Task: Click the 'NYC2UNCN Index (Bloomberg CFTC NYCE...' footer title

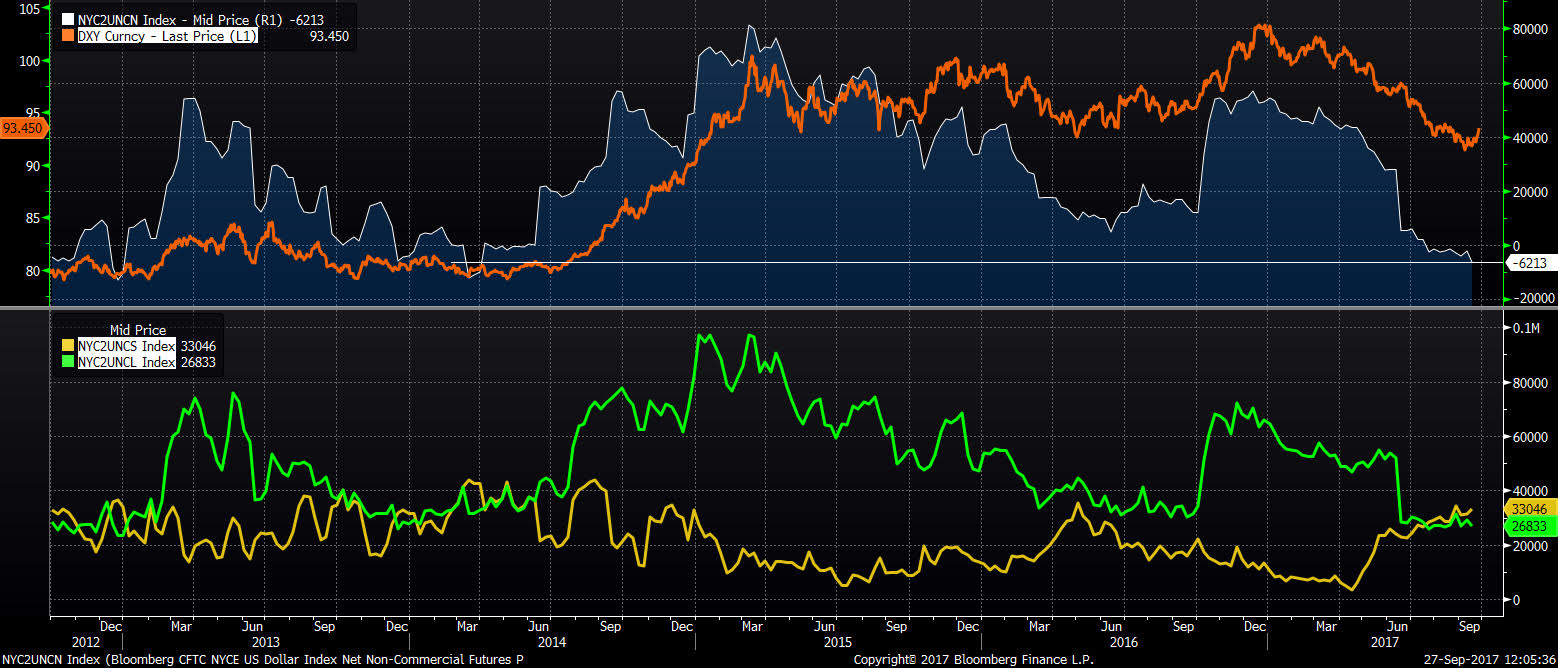Action: coord(261,660)
